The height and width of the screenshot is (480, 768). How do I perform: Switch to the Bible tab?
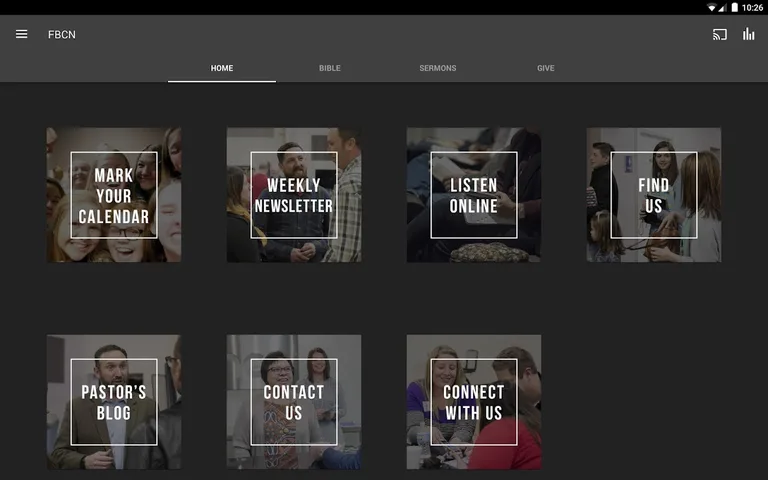pos(330,68)
